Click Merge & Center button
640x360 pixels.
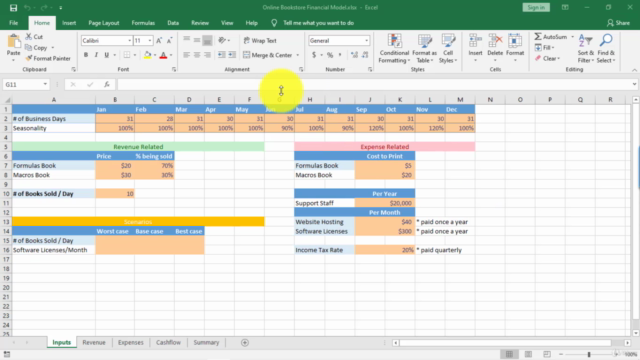pos(268,55)
